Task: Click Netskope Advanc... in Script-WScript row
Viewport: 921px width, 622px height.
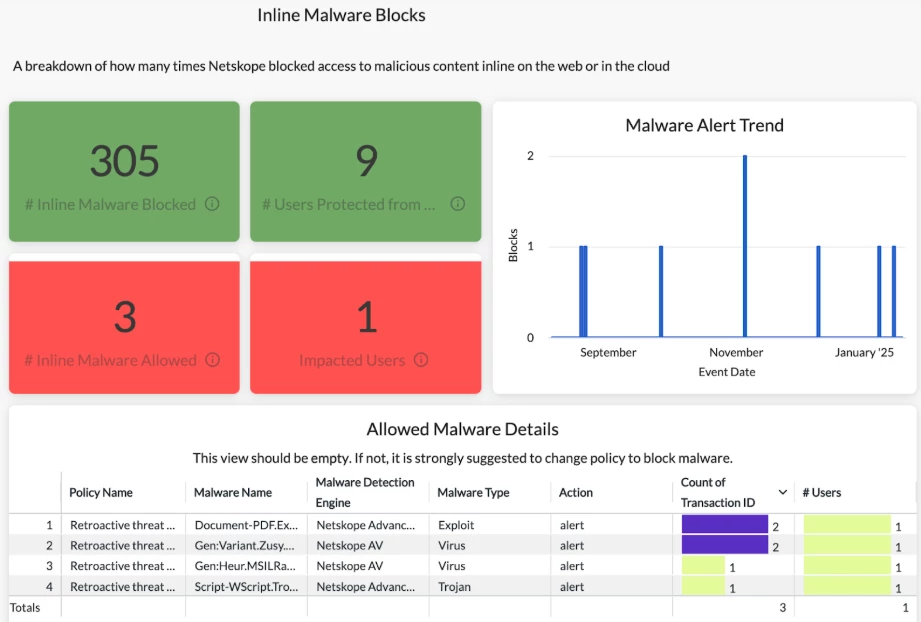Action: tap(365, 587)
